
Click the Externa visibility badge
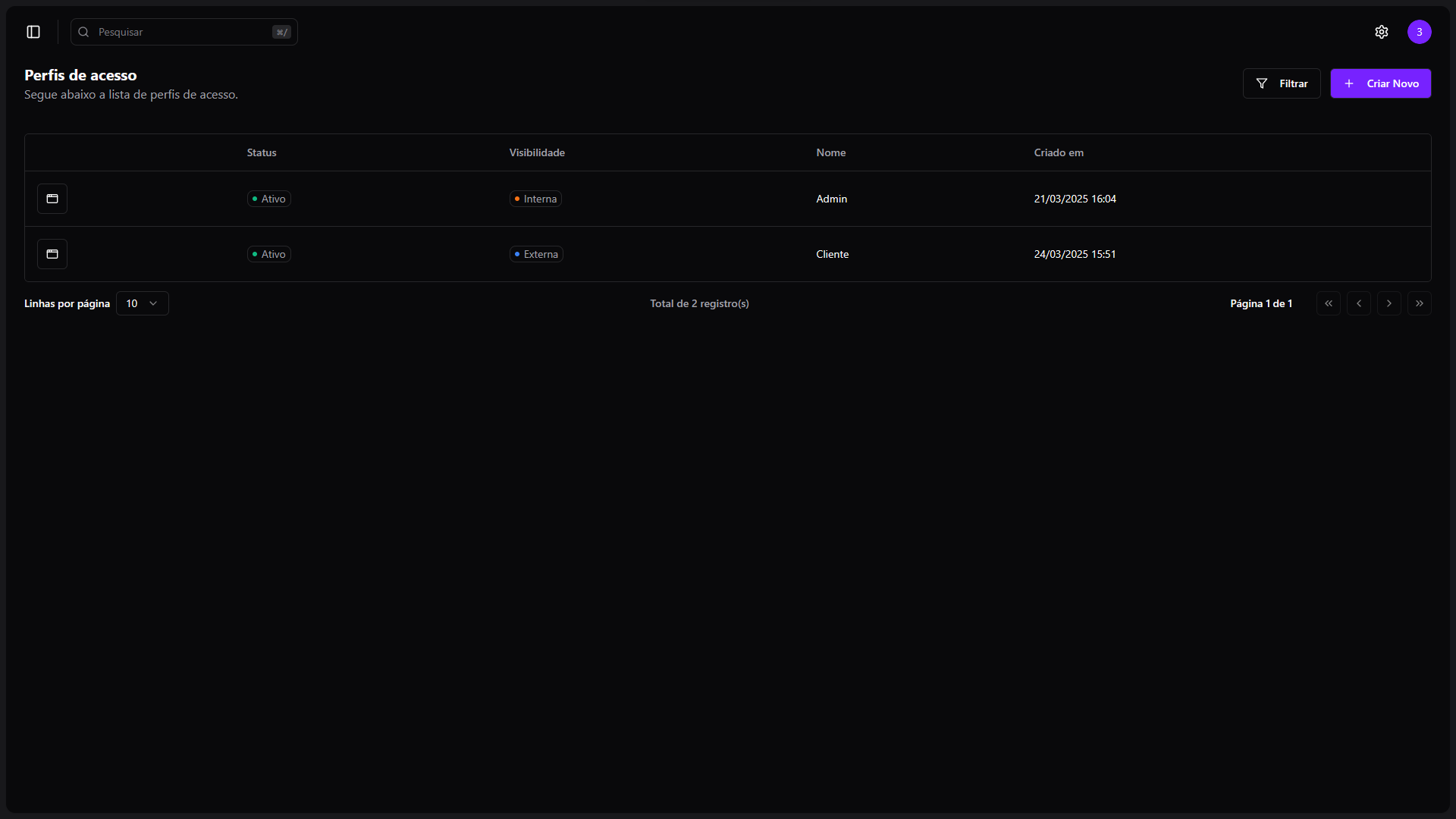pos(536,254)
